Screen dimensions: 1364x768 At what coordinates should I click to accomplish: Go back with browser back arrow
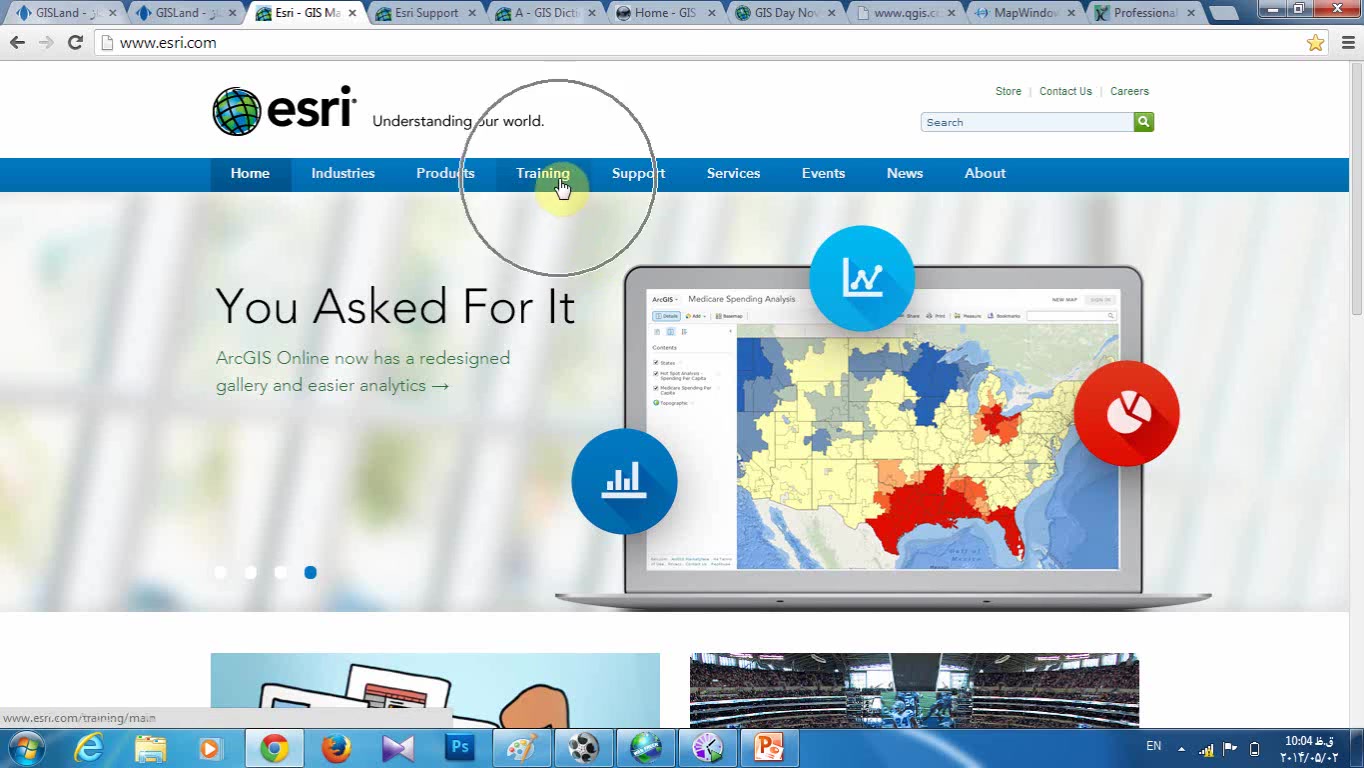click(x=17, y=42)
